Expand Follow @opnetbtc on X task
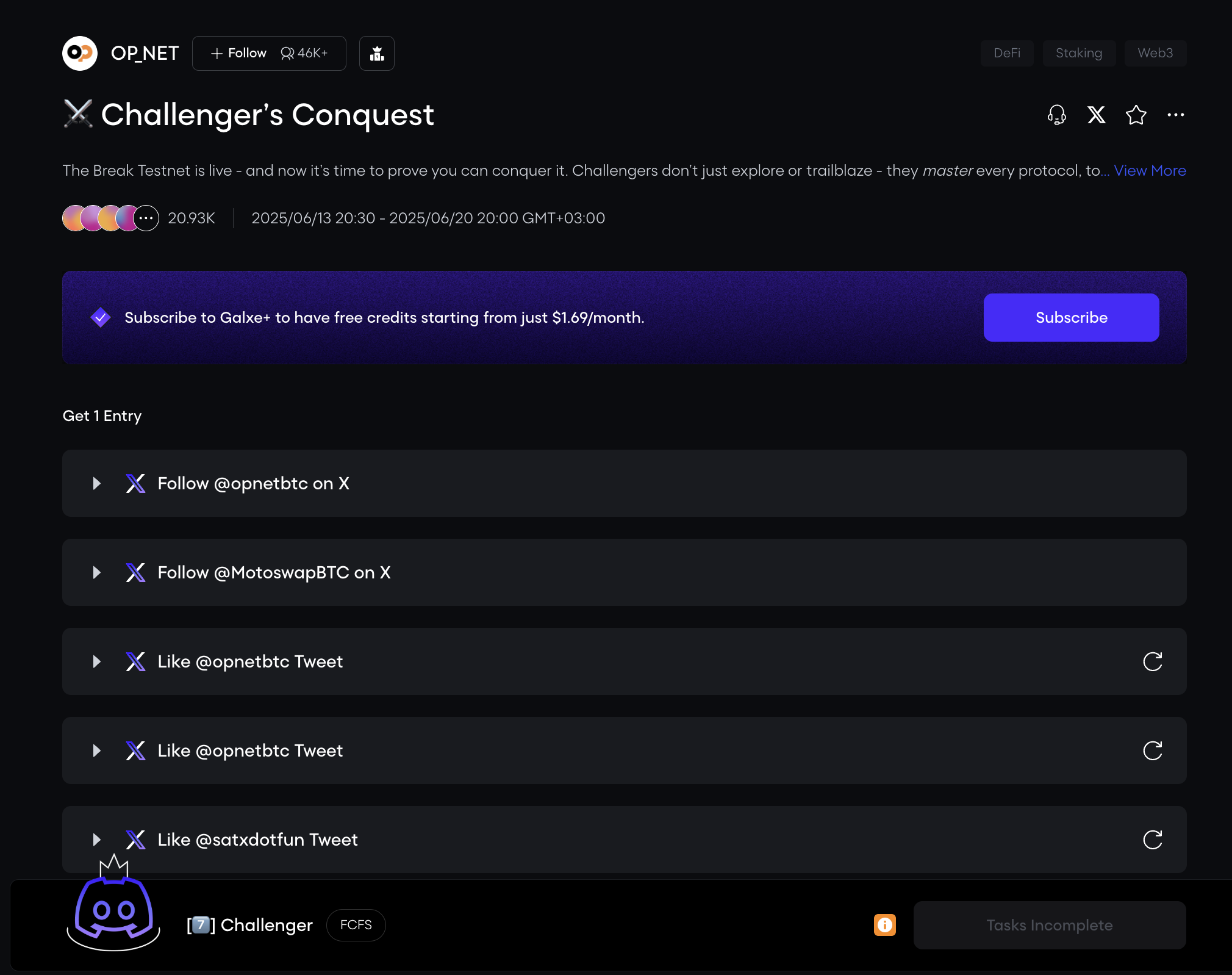The image size is (1232, 975). pyautogui.click(x=96, y=484)
